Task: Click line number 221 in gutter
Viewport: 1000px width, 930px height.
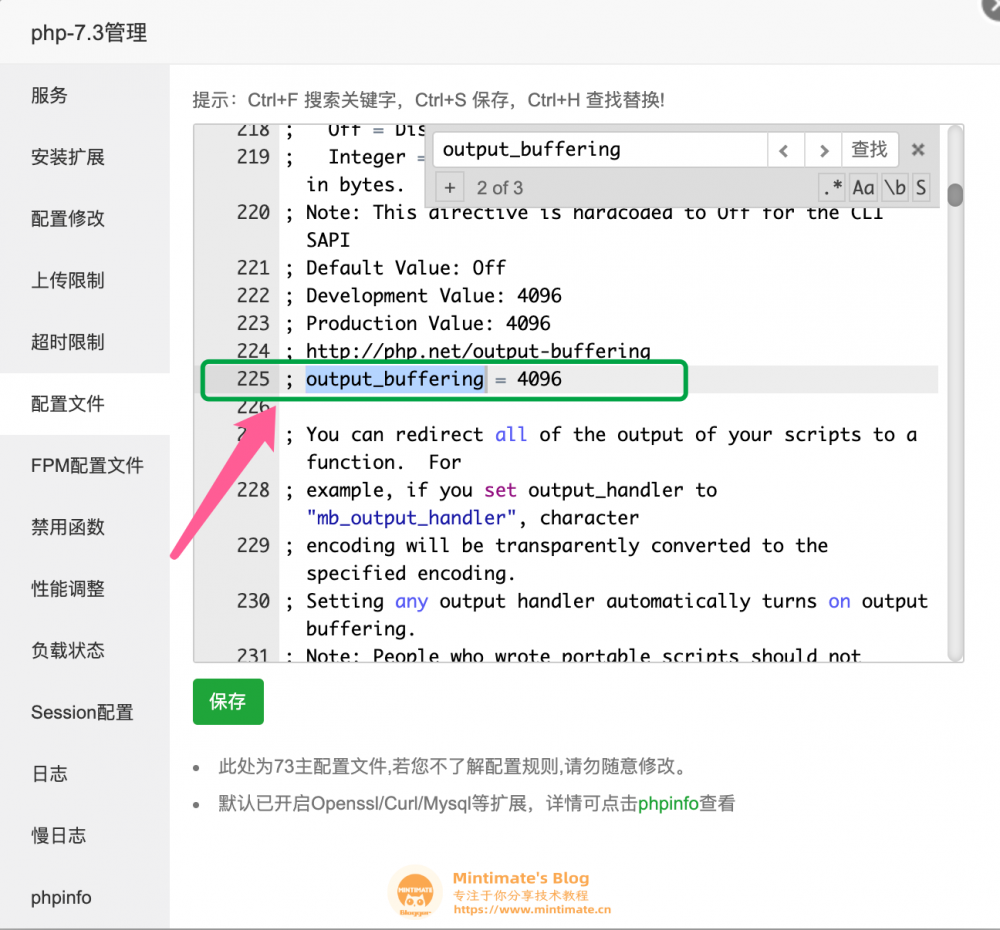Action: point(253,268)
